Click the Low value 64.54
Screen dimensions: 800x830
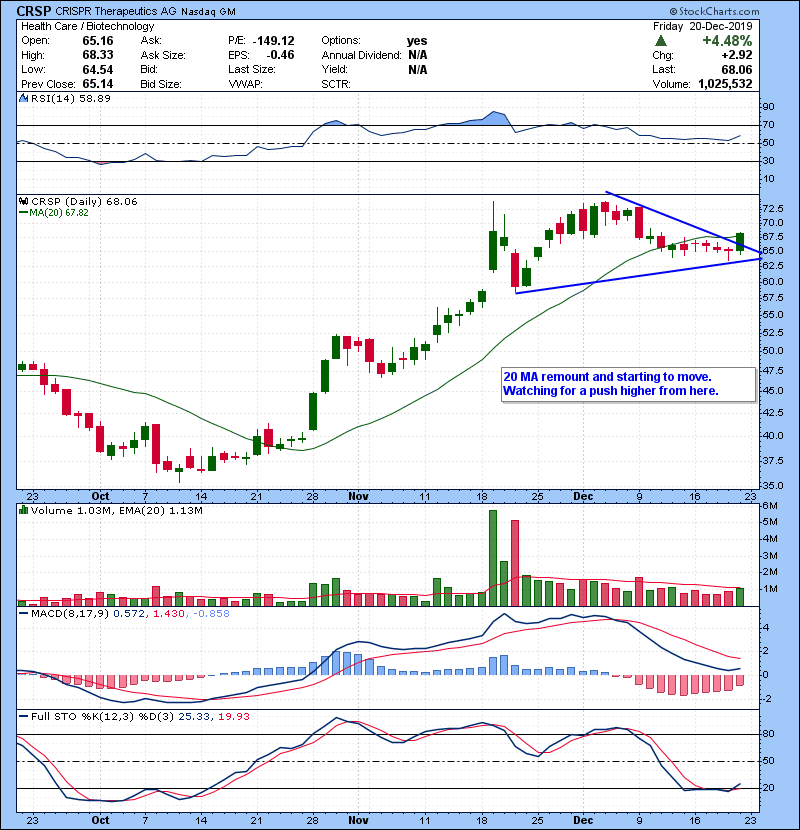pos(97,69)
